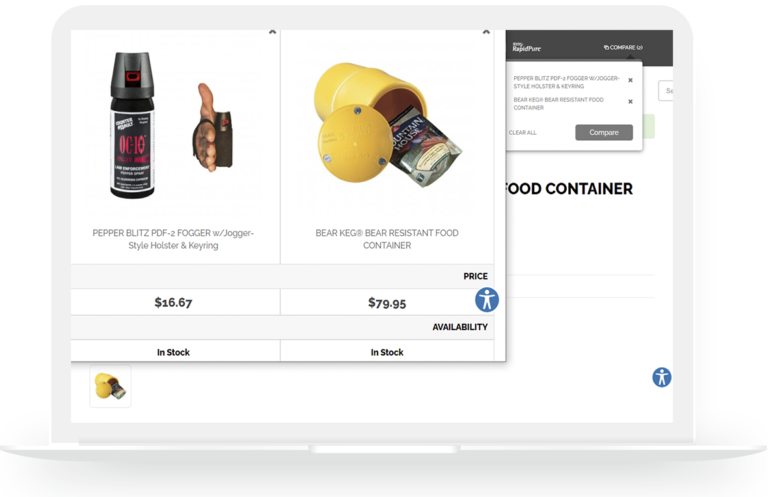Viewport: 768px width, 497px height.
Task: Click the $16.67 price cell
Action: [x=173, y=302]
